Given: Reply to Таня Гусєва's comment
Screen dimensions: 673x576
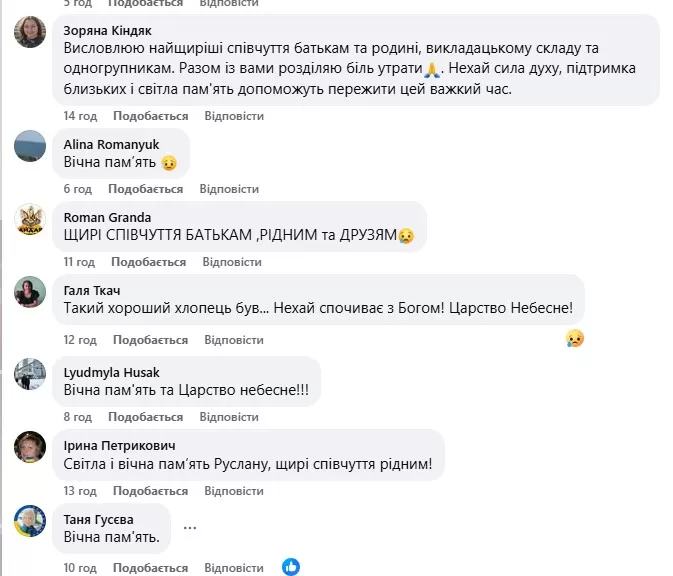Looking at the screenshot, I should click(234, 567).
